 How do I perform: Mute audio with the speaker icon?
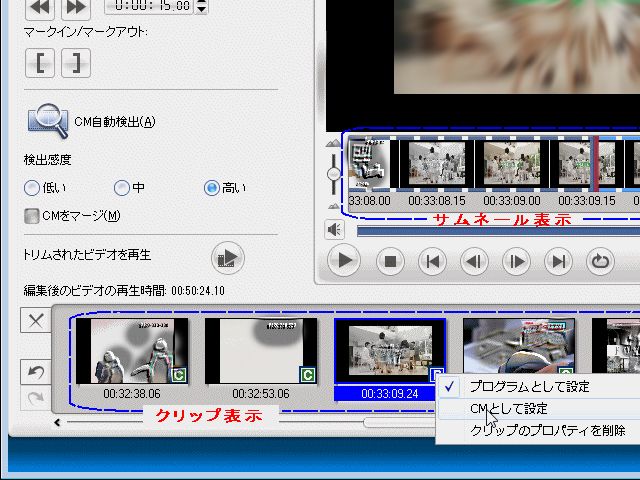click(x=335, y=230)
